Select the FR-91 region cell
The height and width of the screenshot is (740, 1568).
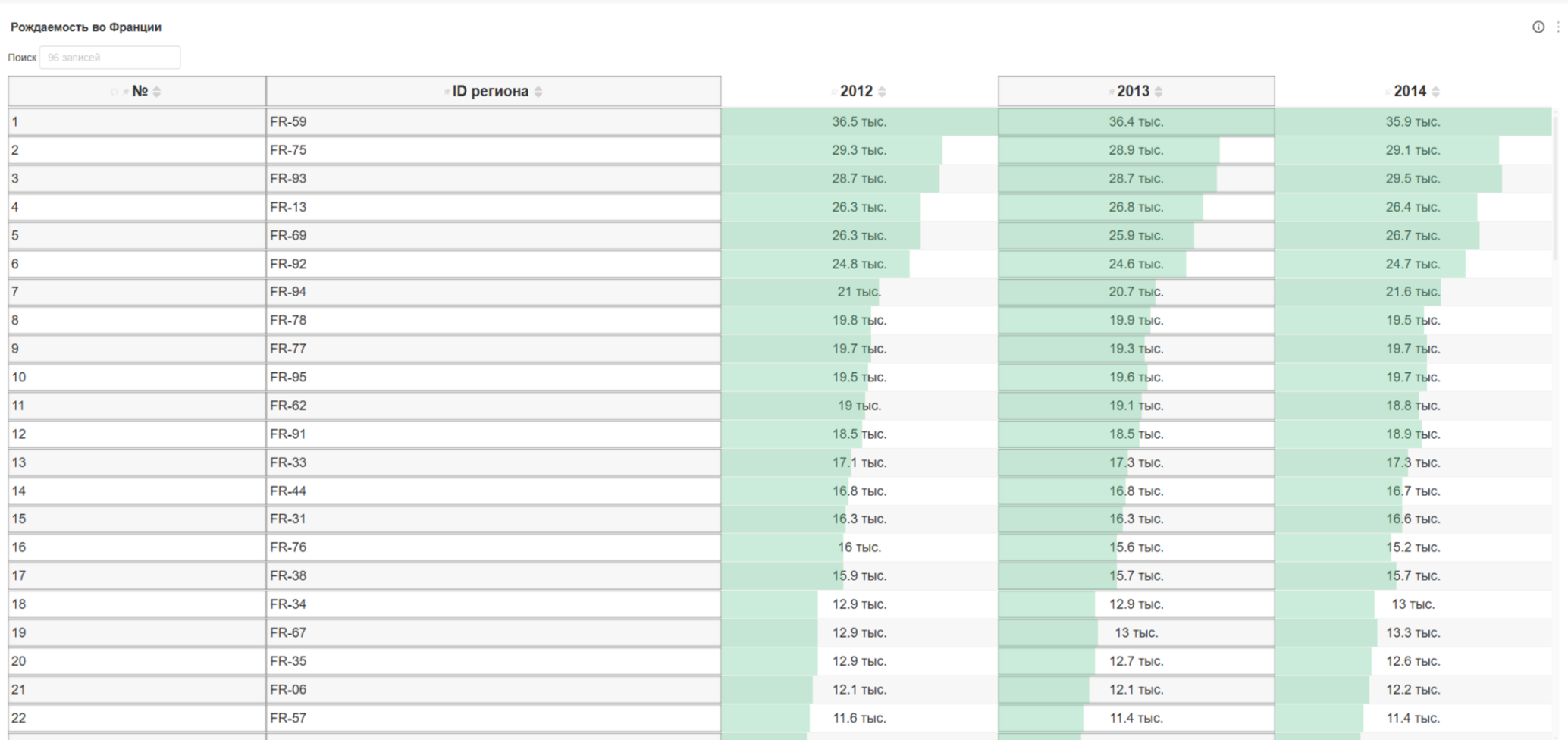494,434
